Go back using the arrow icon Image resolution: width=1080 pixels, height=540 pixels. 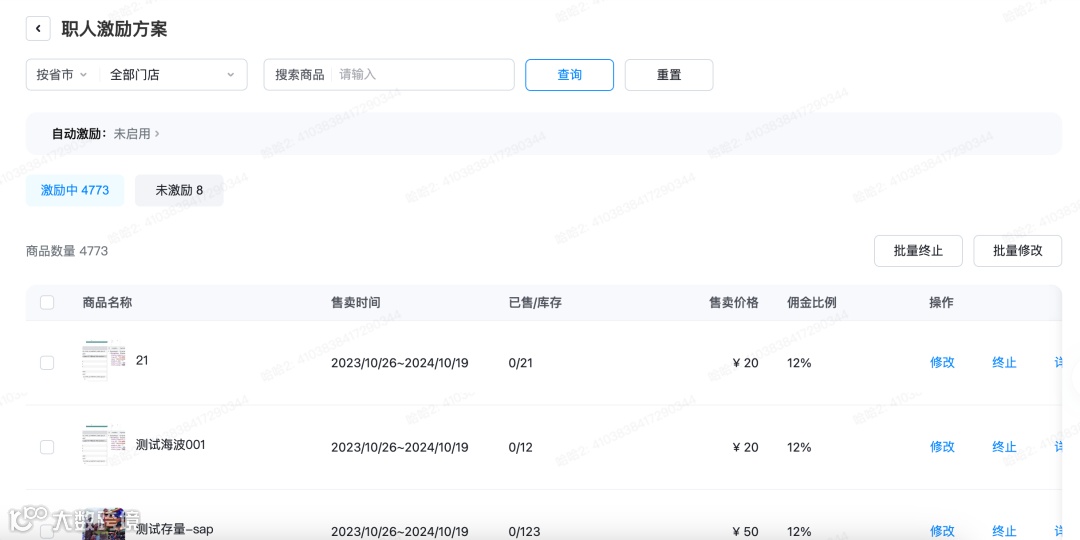38,29
